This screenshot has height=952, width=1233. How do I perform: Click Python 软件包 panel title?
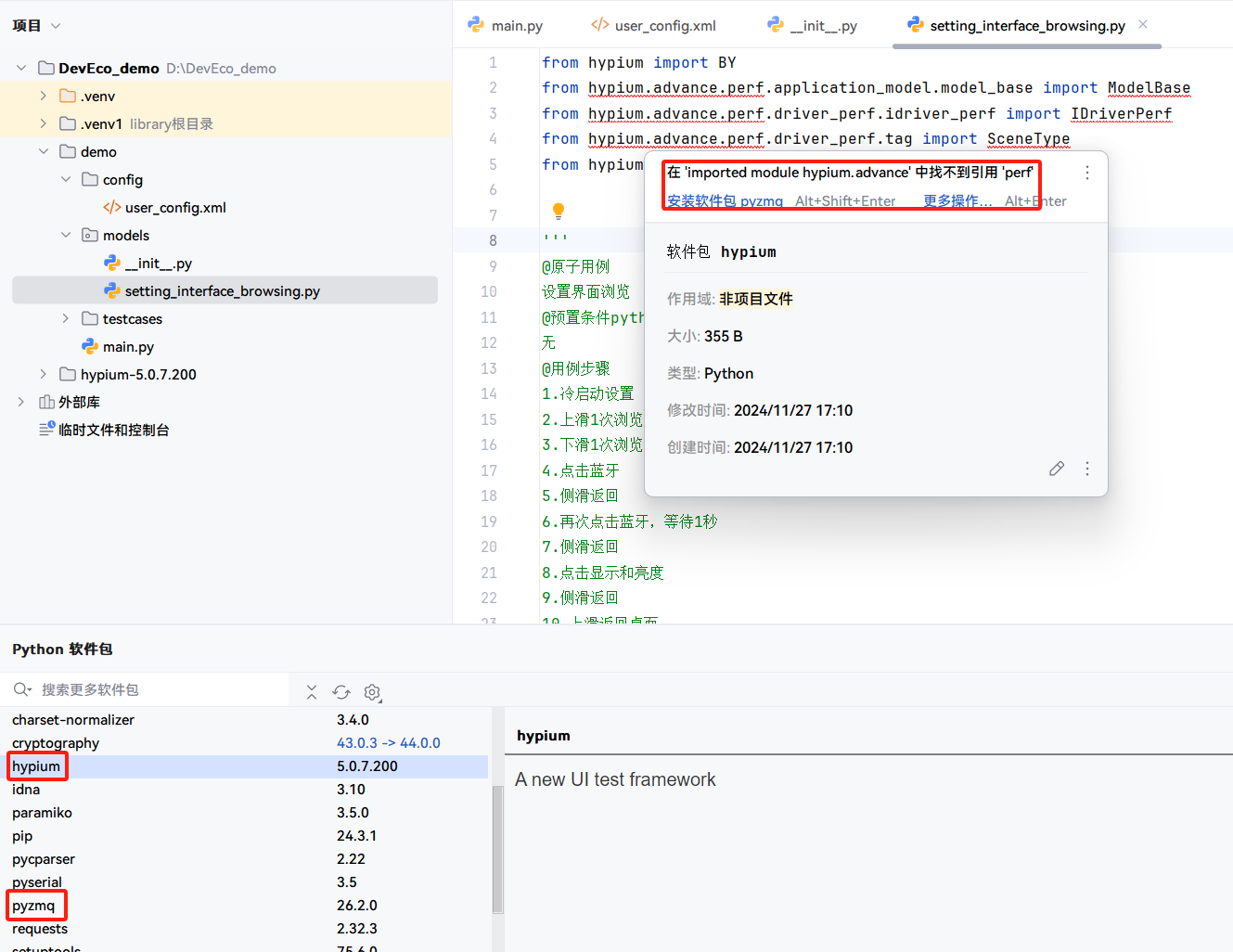pyautogui.click(x=62, y=650)
